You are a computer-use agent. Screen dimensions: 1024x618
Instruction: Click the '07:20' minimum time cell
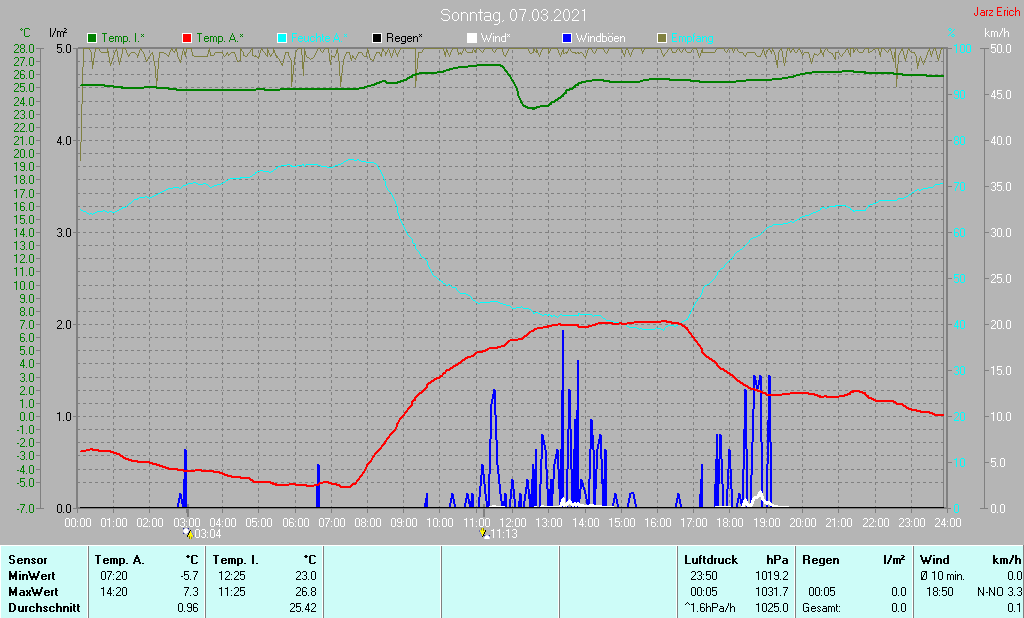[x=114, y=576]
